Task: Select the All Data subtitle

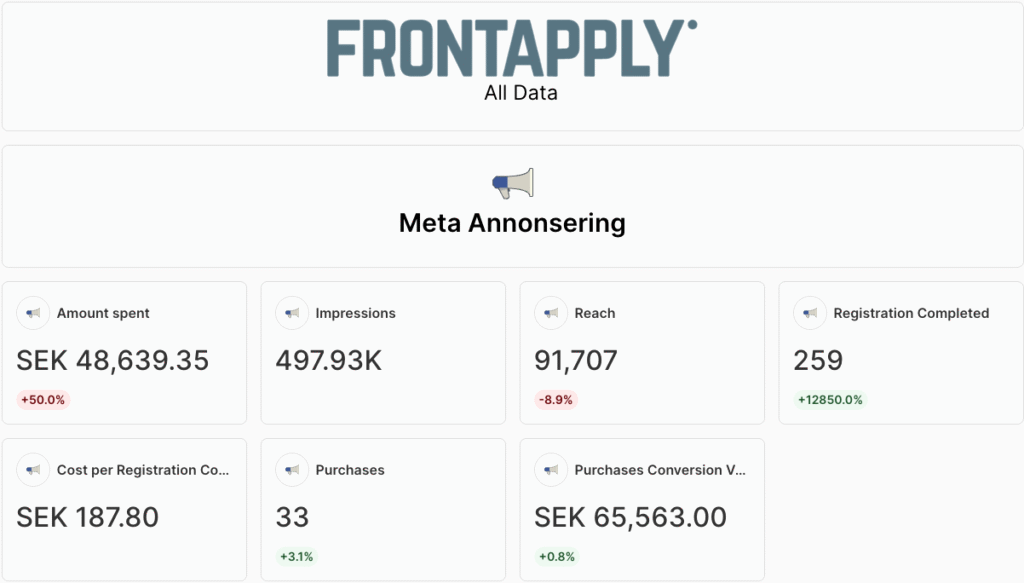Action: pos(520,94)
